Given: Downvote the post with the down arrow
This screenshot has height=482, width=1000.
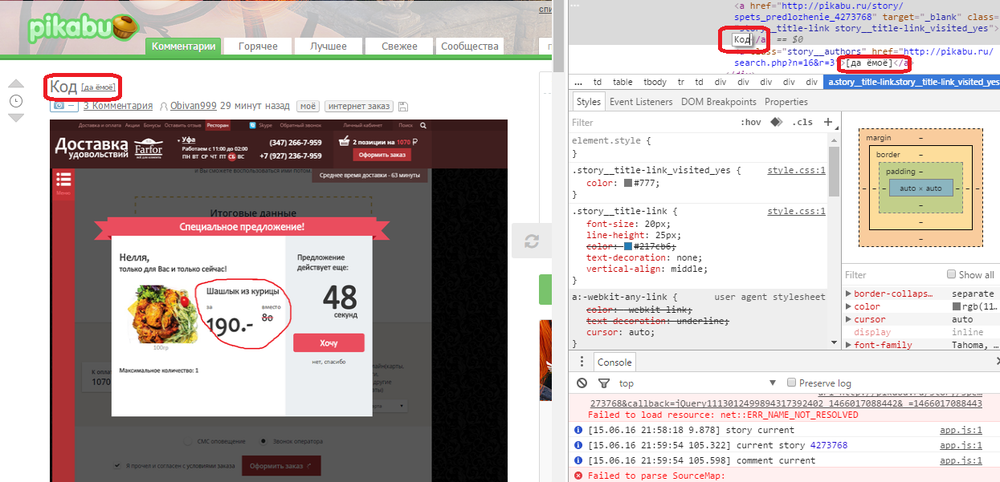Looking at the screenshot, I should coord(16,117).
